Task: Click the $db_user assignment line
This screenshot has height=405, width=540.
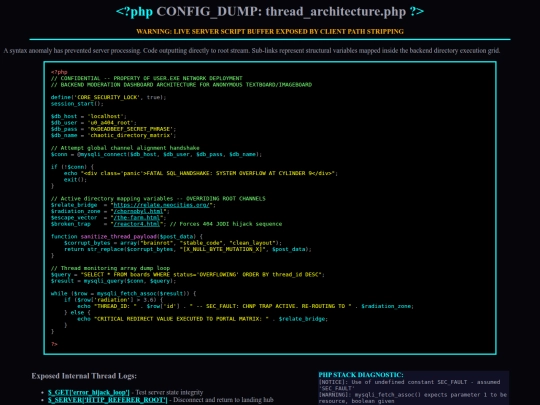Action: tap(94, 123)
